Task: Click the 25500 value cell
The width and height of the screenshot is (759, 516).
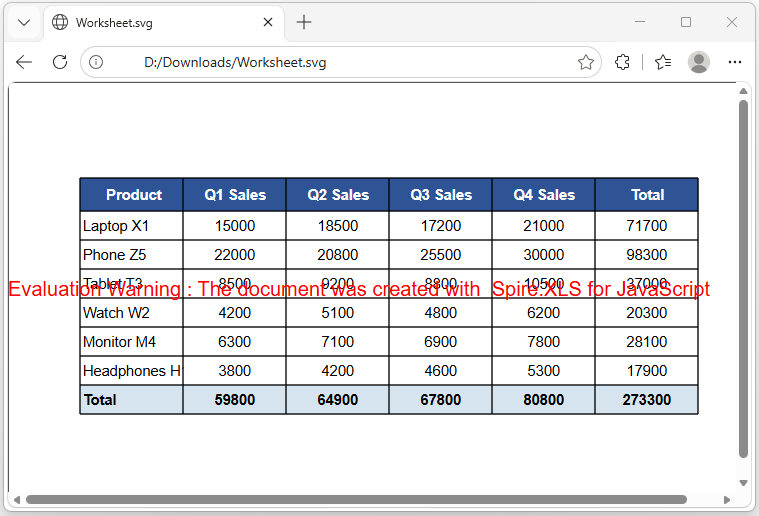Action: click(441, 255)
